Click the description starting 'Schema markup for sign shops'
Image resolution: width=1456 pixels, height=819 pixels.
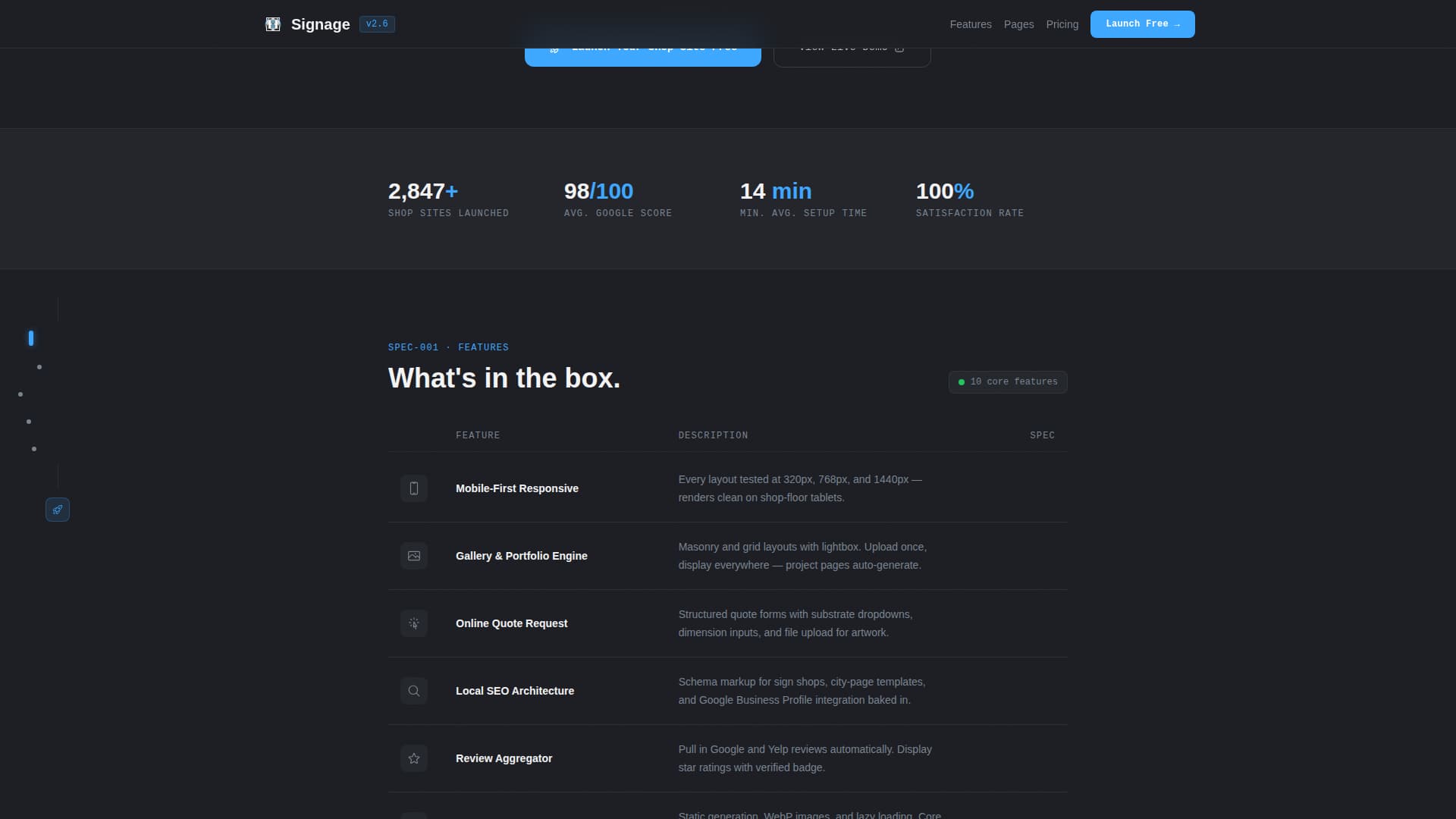tap(802, 691)
